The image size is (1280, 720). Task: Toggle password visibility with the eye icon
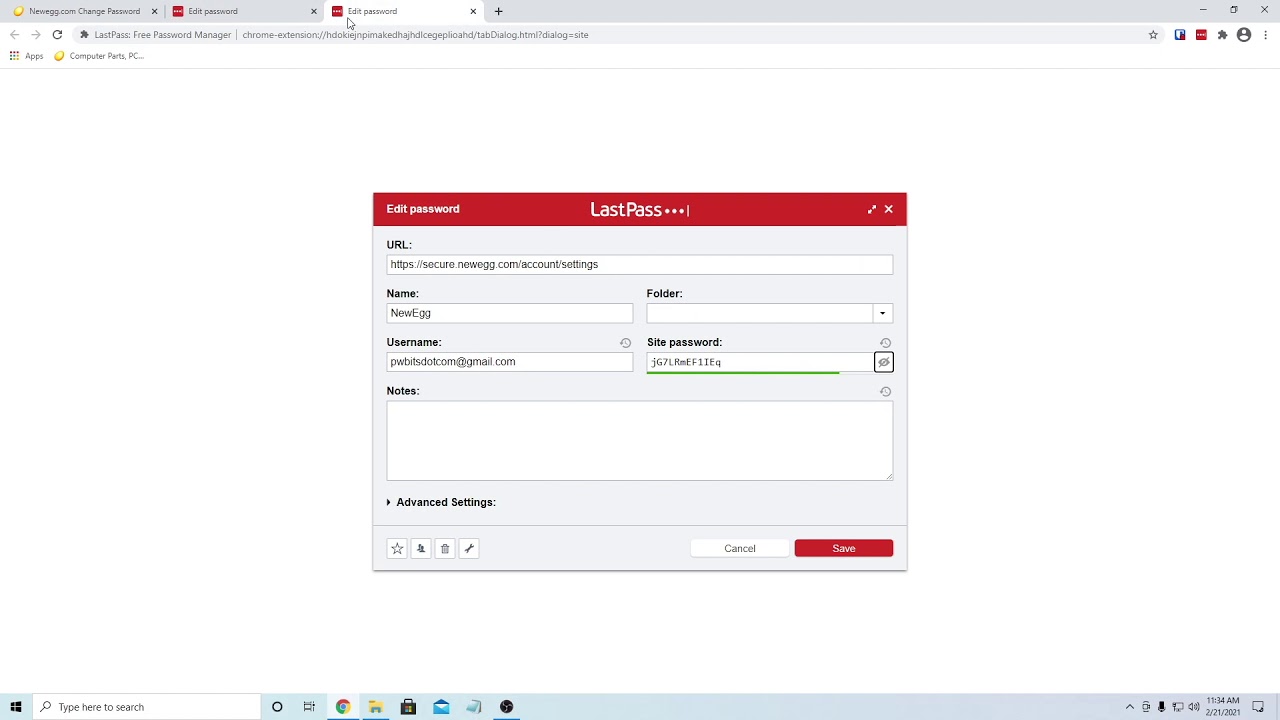[x=883, y=362]
